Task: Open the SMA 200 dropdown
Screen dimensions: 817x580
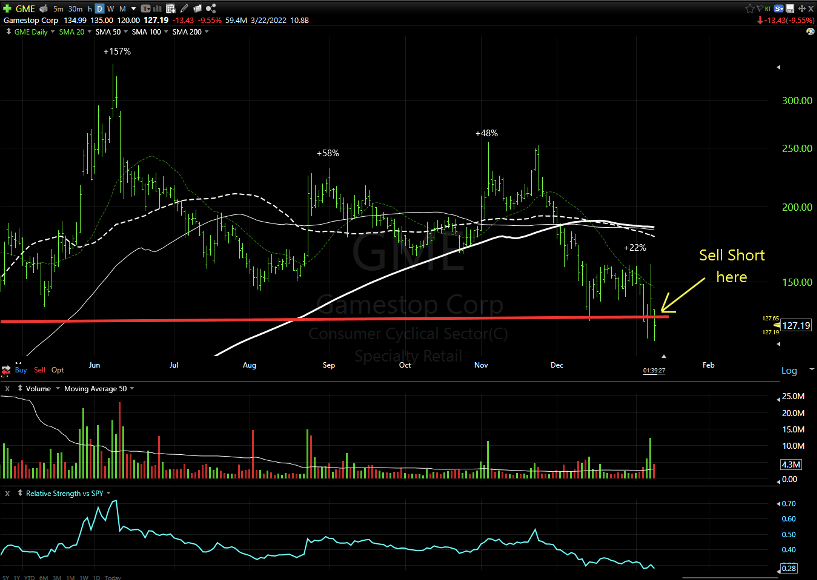Action: point(206,31)
